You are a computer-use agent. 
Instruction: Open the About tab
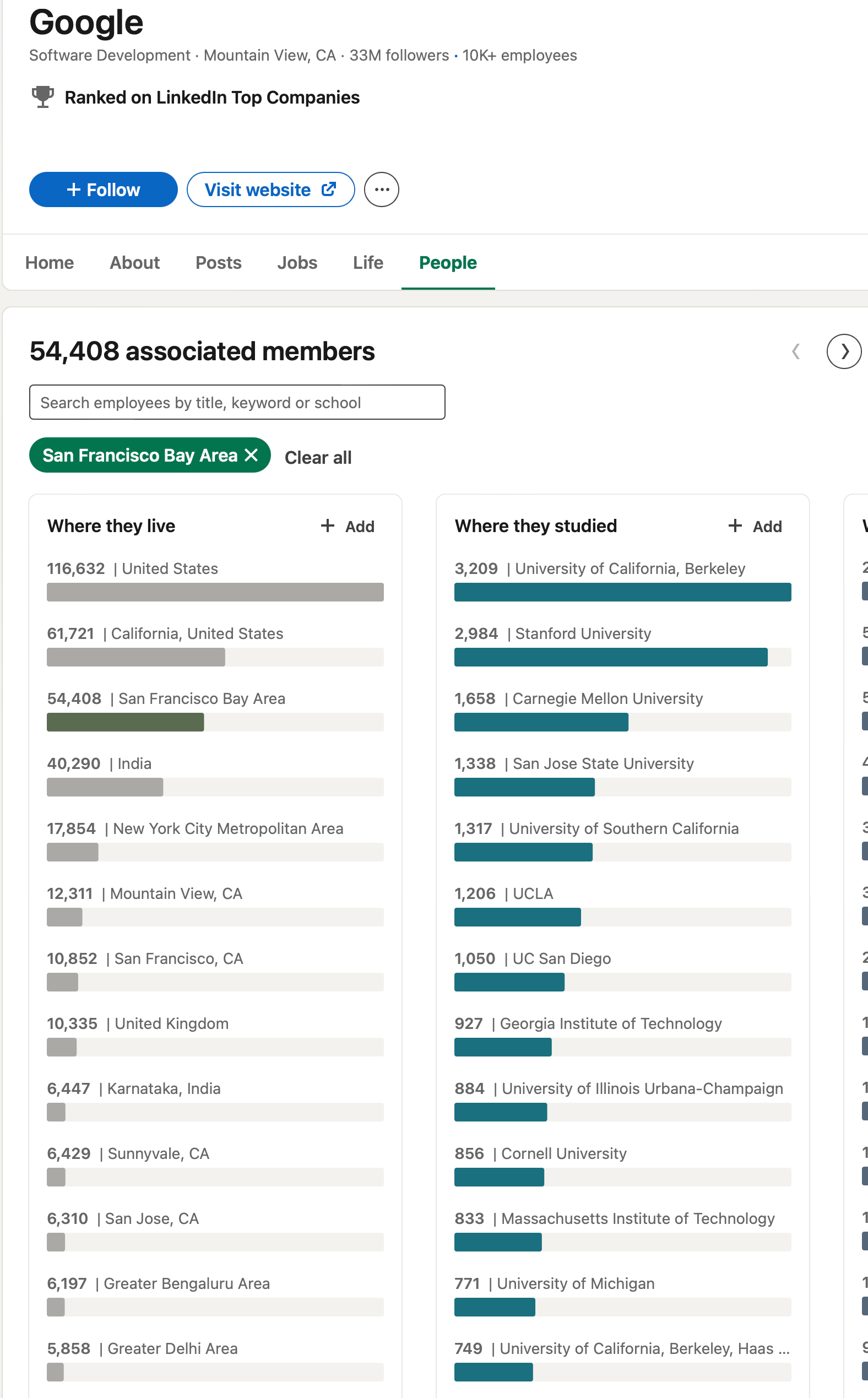point(134,262)
